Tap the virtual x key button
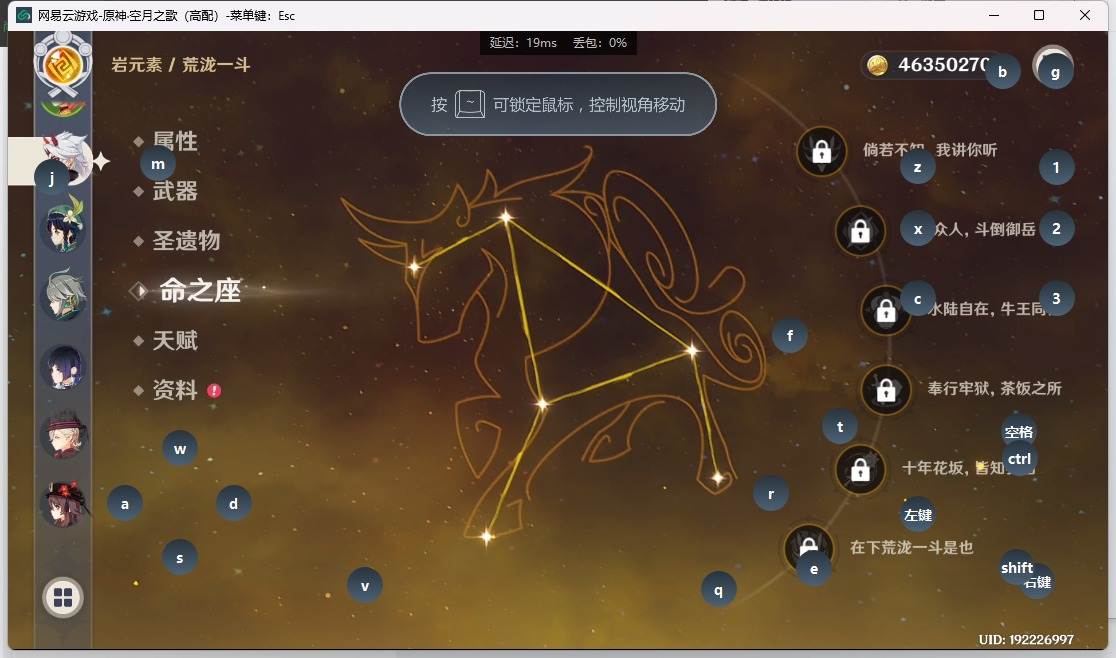 pos(918,229)
